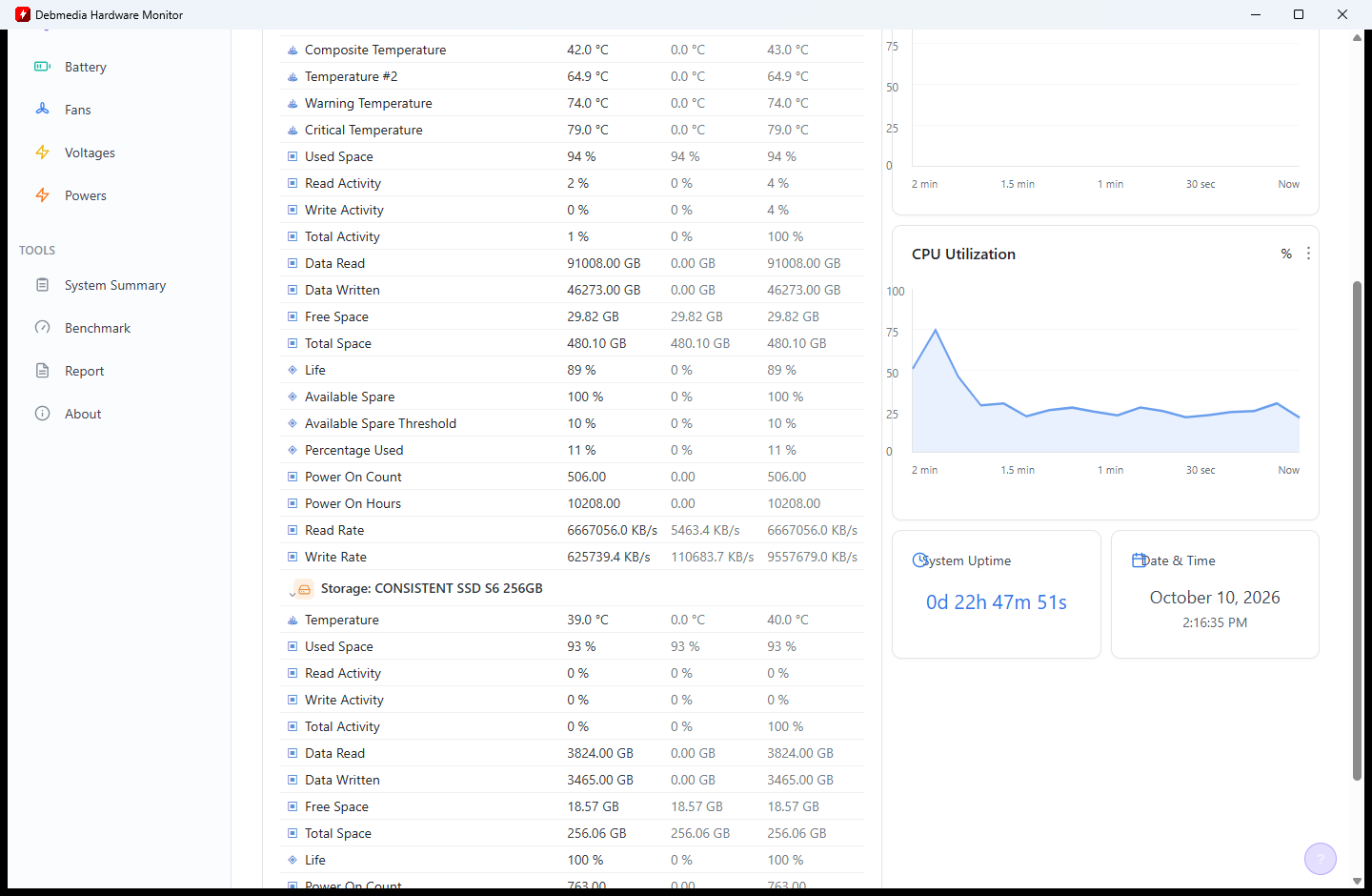Click the help question mark button
This screenshot has height=896, width=1372.
coord(1321,859)
